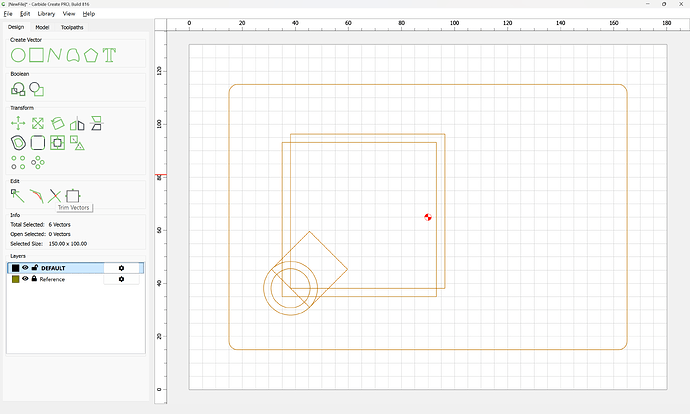The height and width of the screenshot is (414, 690).
Task: Click the black DEFAULT layer color swatch
Action: coord(15,268)
